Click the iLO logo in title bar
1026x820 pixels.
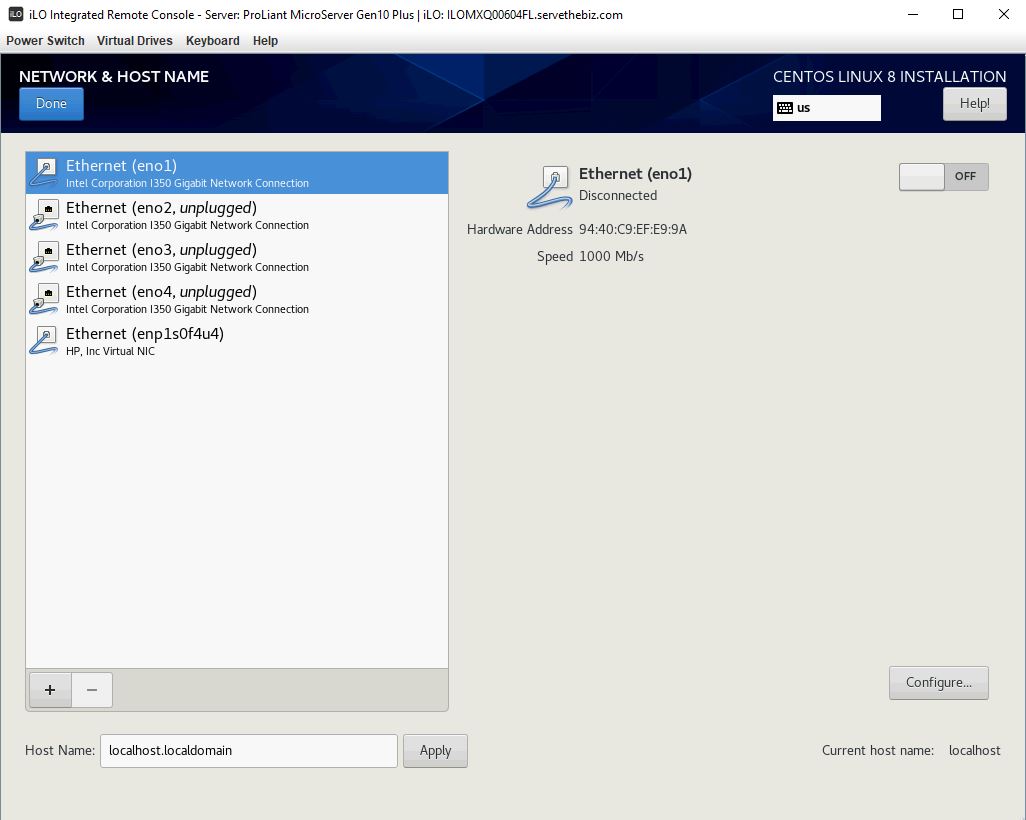click(16, 14)
